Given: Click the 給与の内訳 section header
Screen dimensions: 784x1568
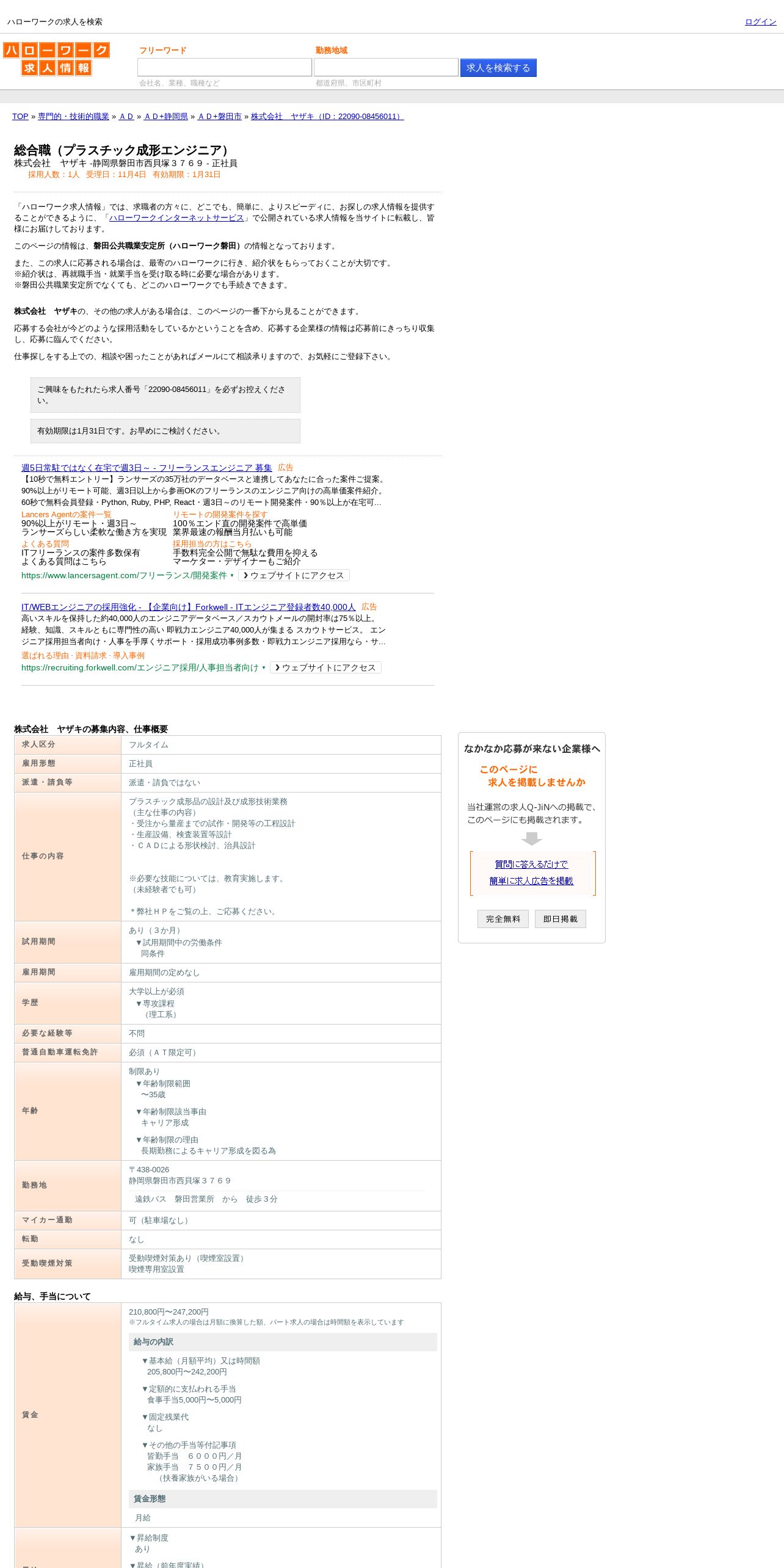Looking at the screenshot, I should [283, 1342].
